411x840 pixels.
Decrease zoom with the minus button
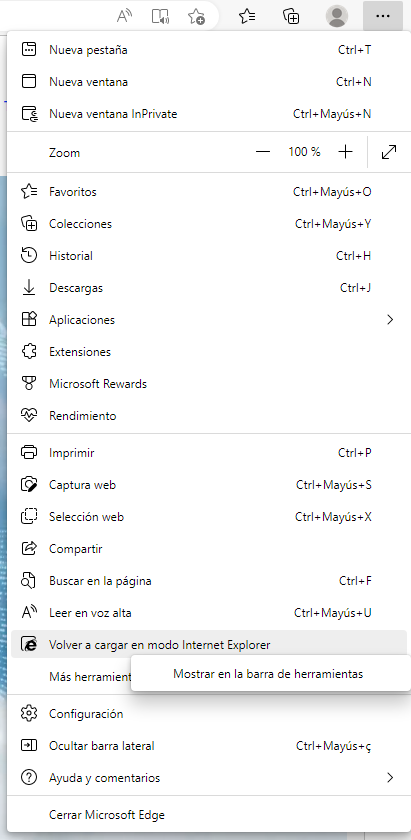click(263, 152)
